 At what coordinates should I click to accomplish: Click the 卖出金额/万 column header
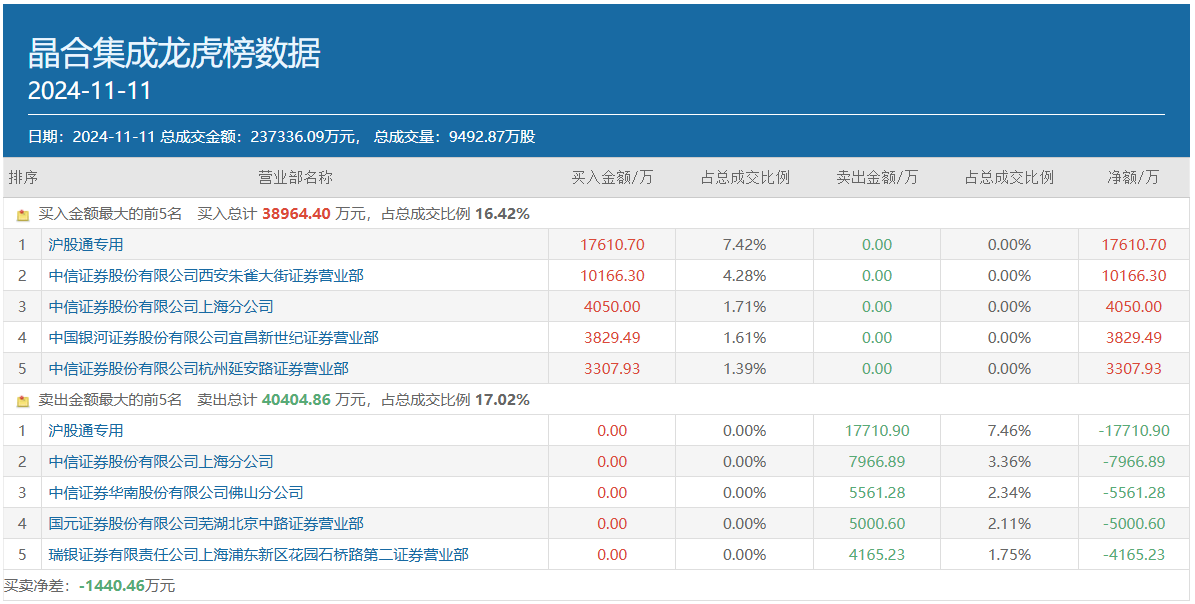[x=877, y=178]
